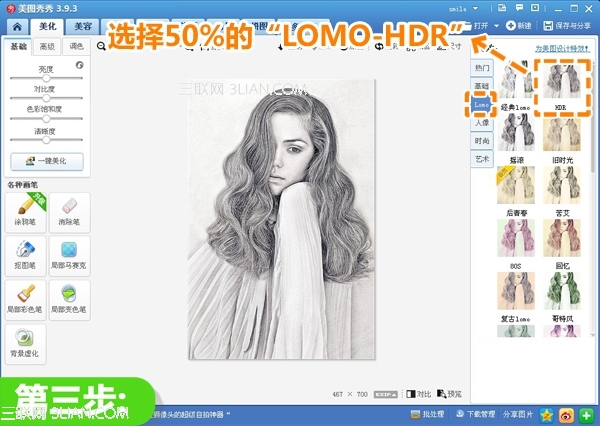Image resolution: width=600 pixels, height=426 pixels.
Task: Select the 局部马赛克 mosaic tool
Action: (x=69, y=256)
